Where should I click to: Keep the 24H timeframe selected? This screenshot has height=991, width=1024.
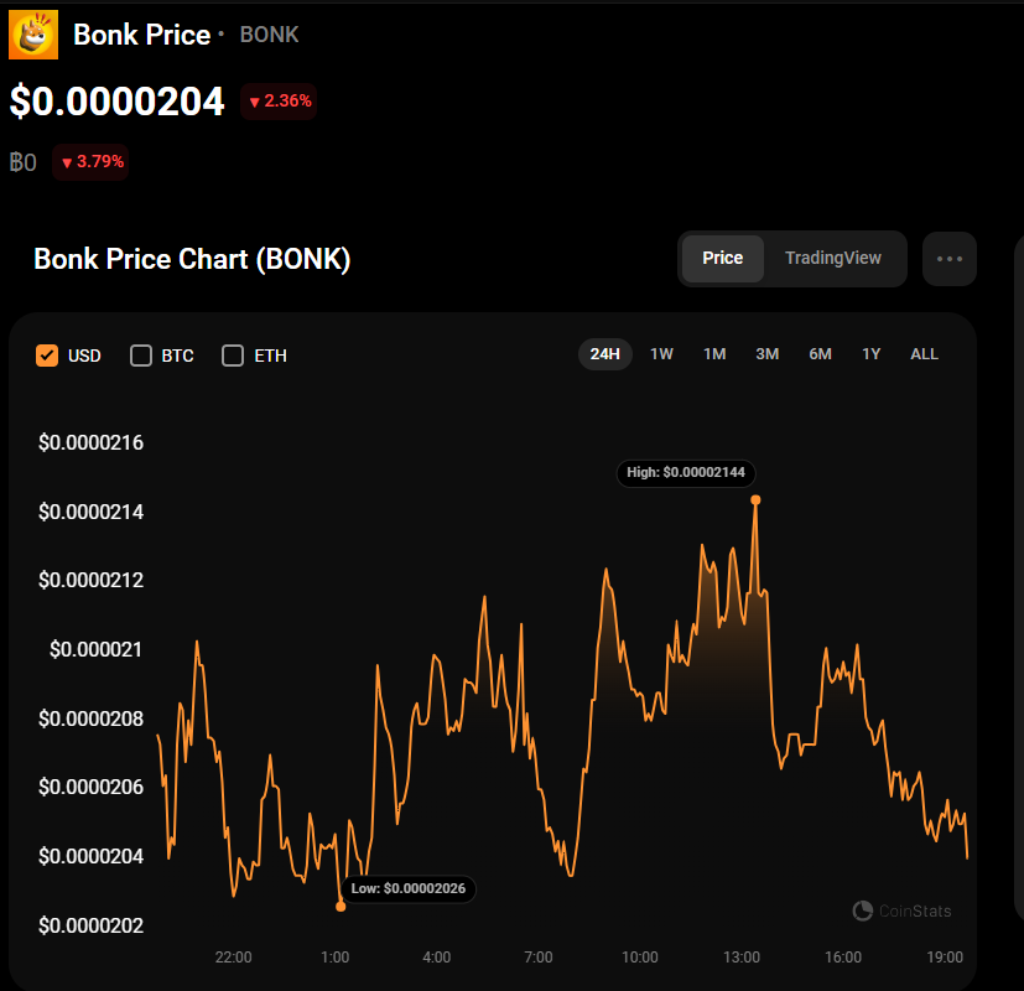click(605, 354)
